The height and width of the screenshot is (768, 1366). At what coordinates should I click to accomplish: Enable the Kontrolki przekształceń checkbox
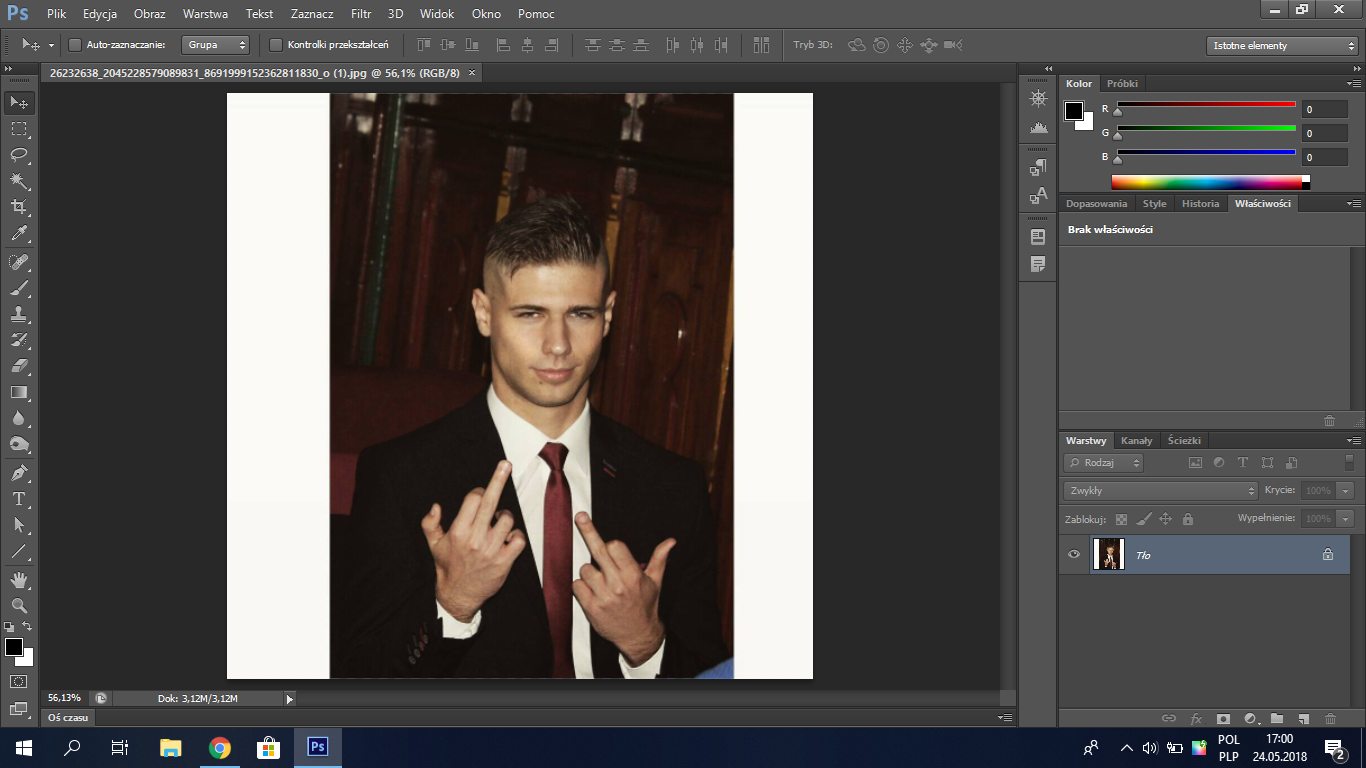[x=277, y=45]
